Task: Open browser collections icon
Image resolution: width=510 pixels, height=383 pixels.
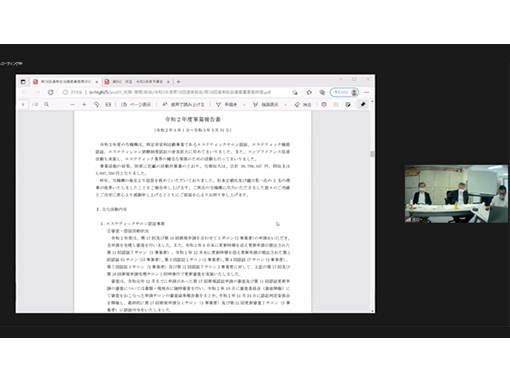Action: pos(322,92)
